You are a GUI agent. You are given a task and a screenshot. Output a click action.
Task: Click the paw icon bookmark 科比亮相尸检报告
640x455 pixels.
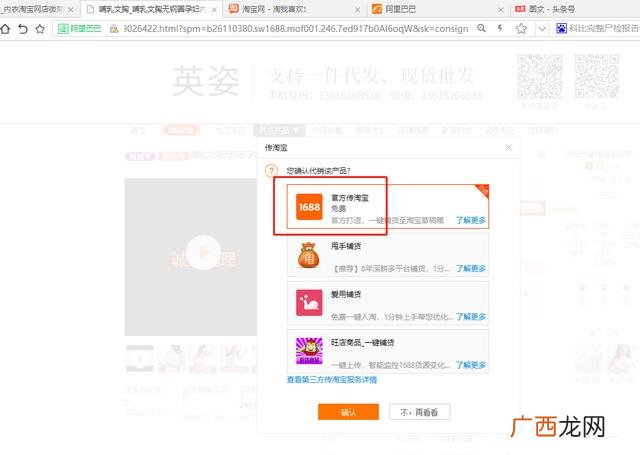pyautogui.click(x=598, y=28)
